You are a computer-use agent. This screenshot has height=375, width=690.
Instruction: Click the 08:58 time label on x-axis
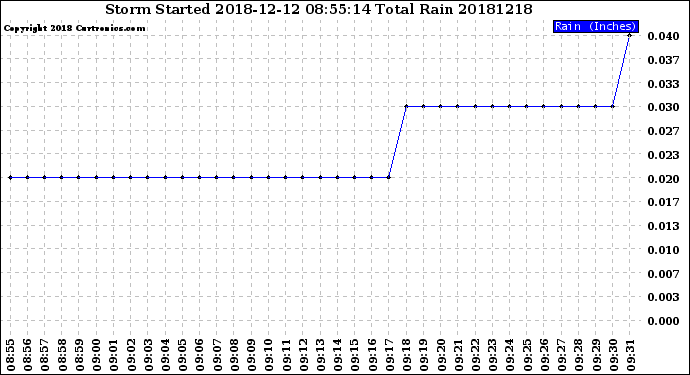pyautogui.click(x=62, y=355)
